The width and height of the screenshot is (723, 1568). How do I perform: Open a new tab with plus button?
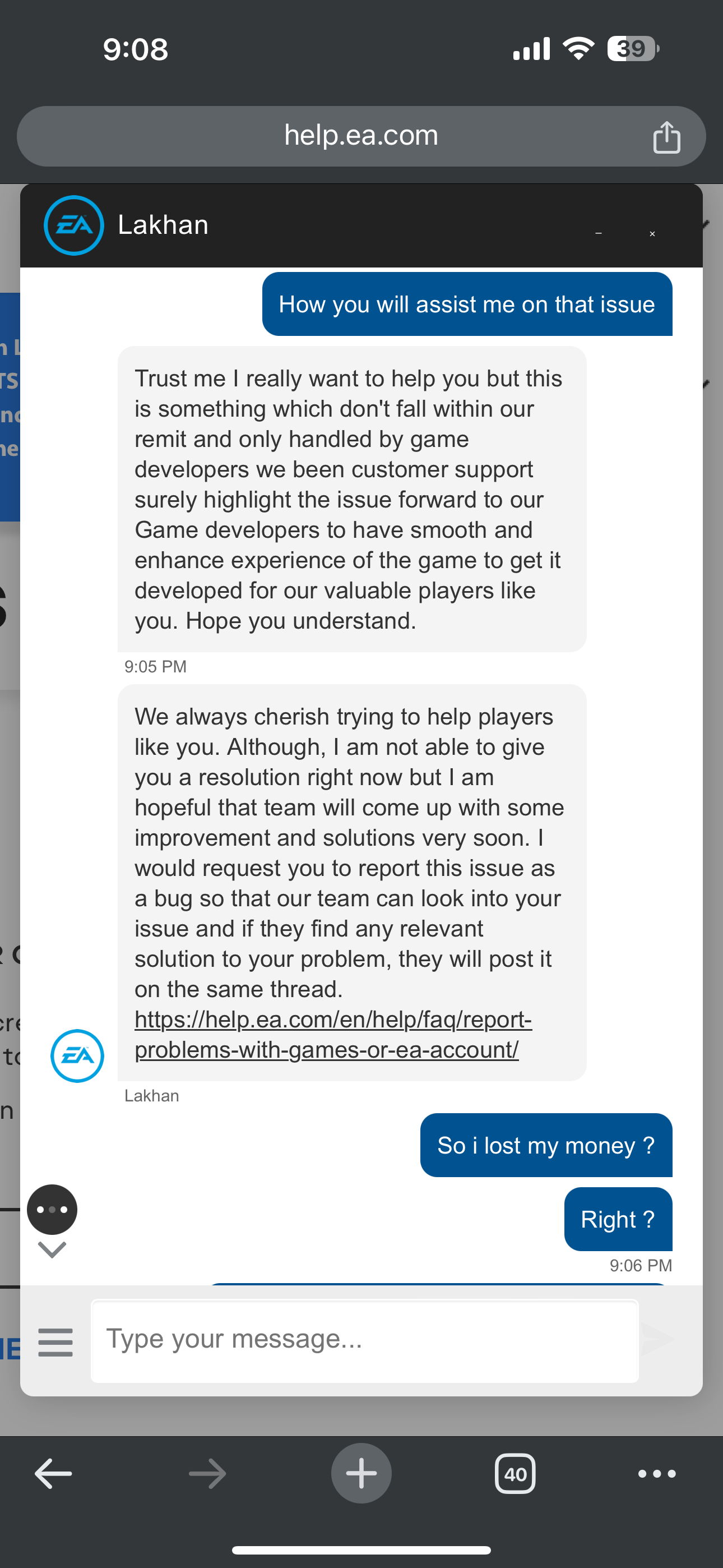361,1474
